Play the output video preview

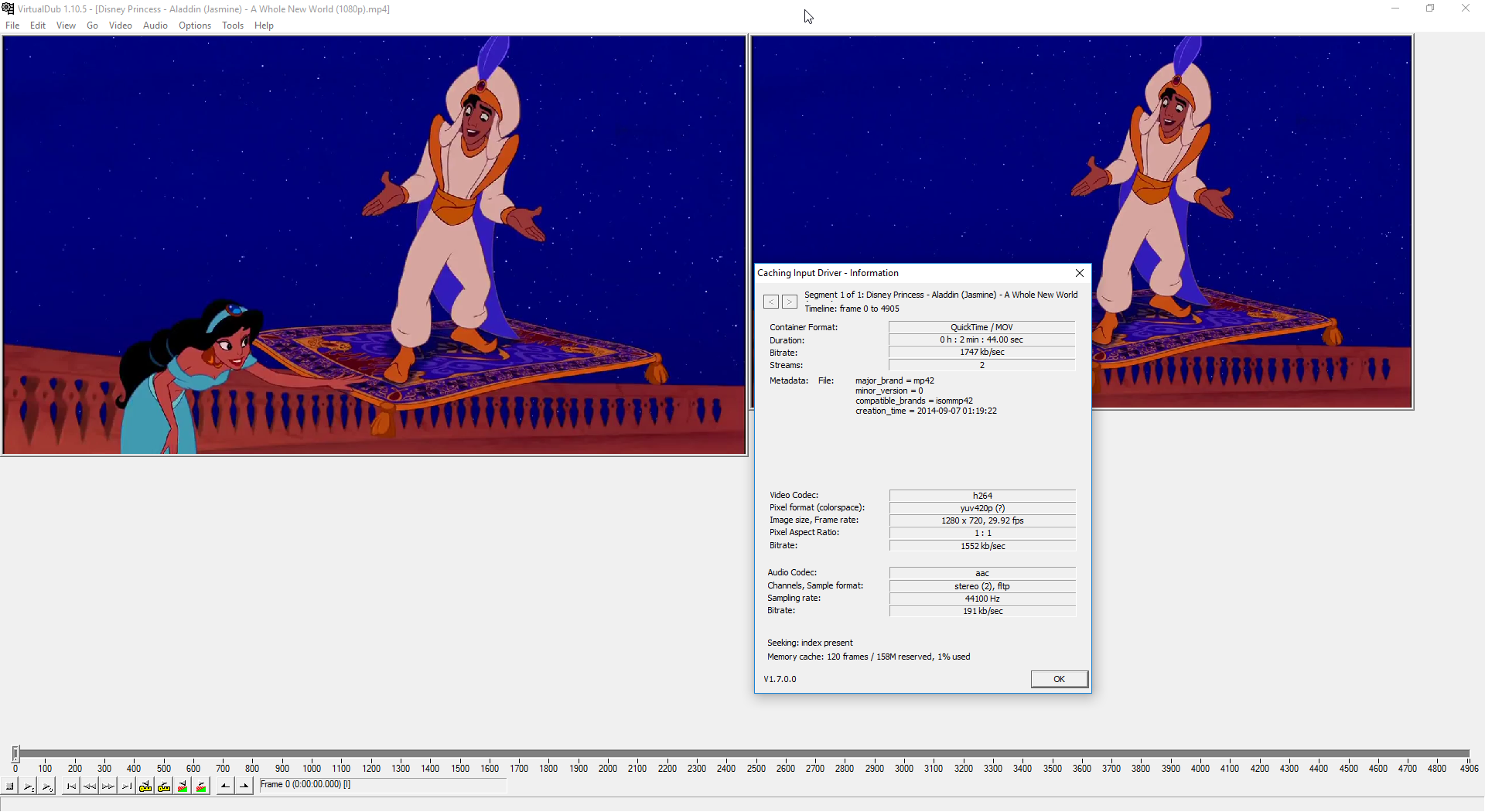click(x=47, y=786)
